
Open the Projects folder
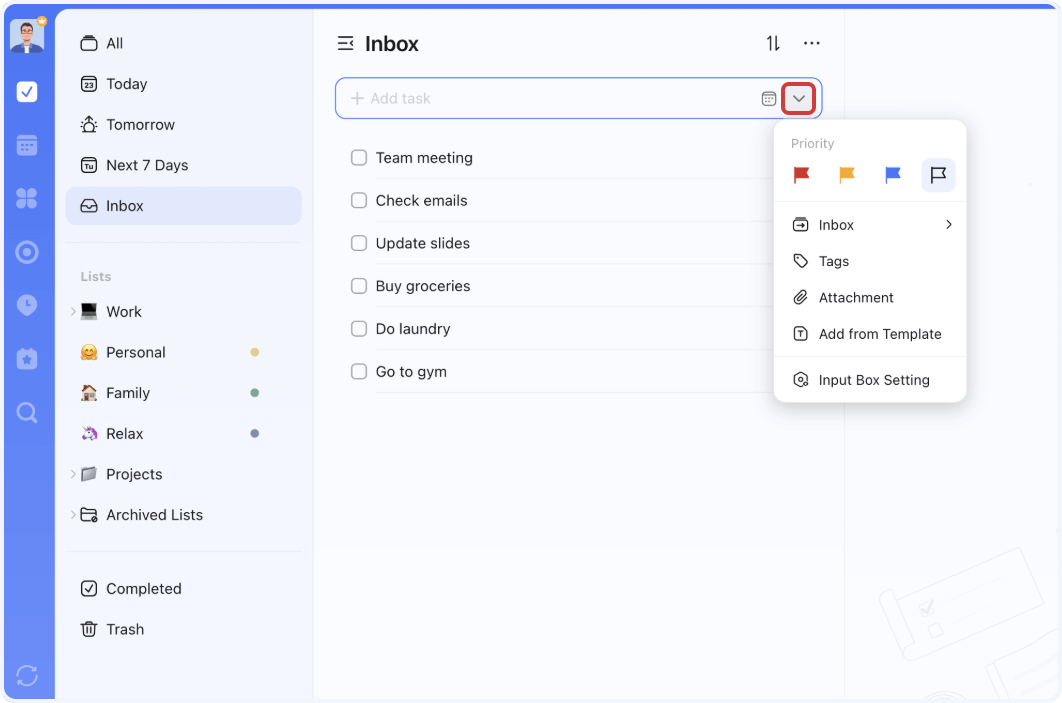(x=184, y=474)
